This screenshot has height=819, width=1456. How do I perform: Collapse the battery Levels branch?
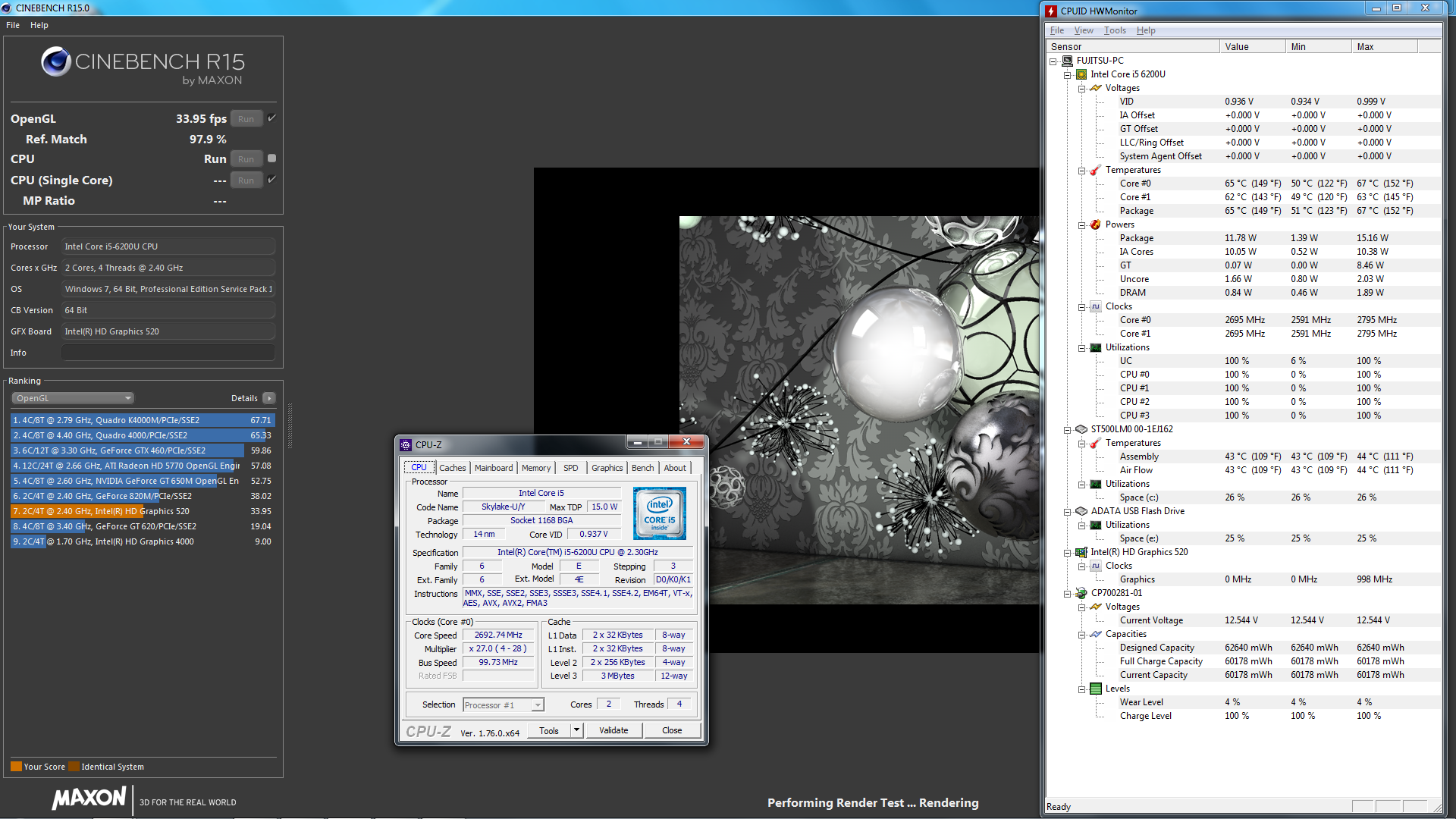pyautogui.click(x=1081, y=689)
